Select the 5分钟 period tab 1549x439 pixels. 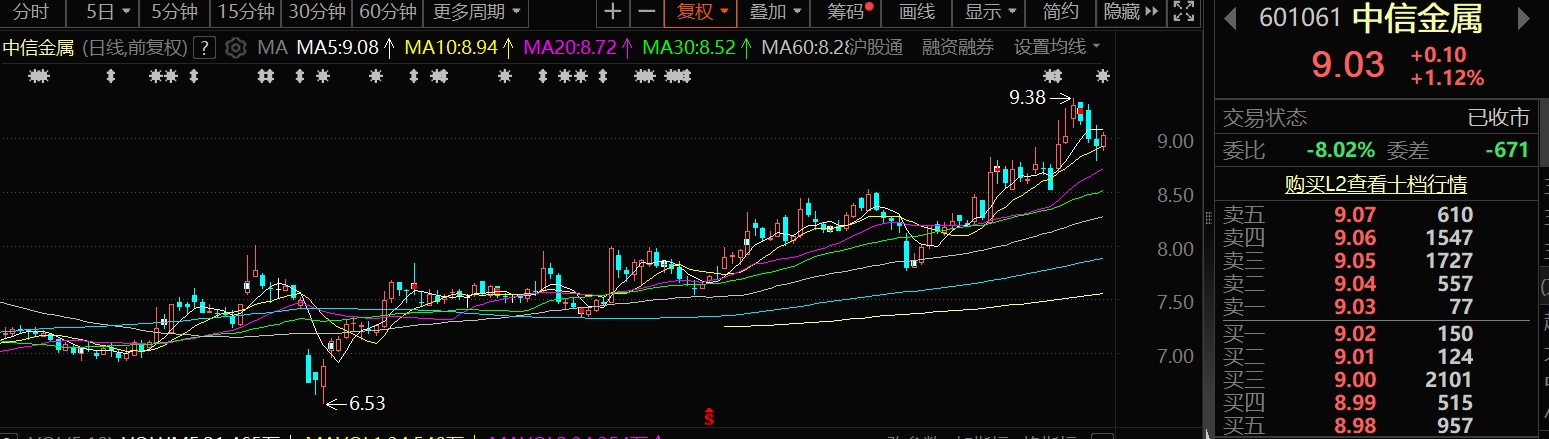click(173, 13)
